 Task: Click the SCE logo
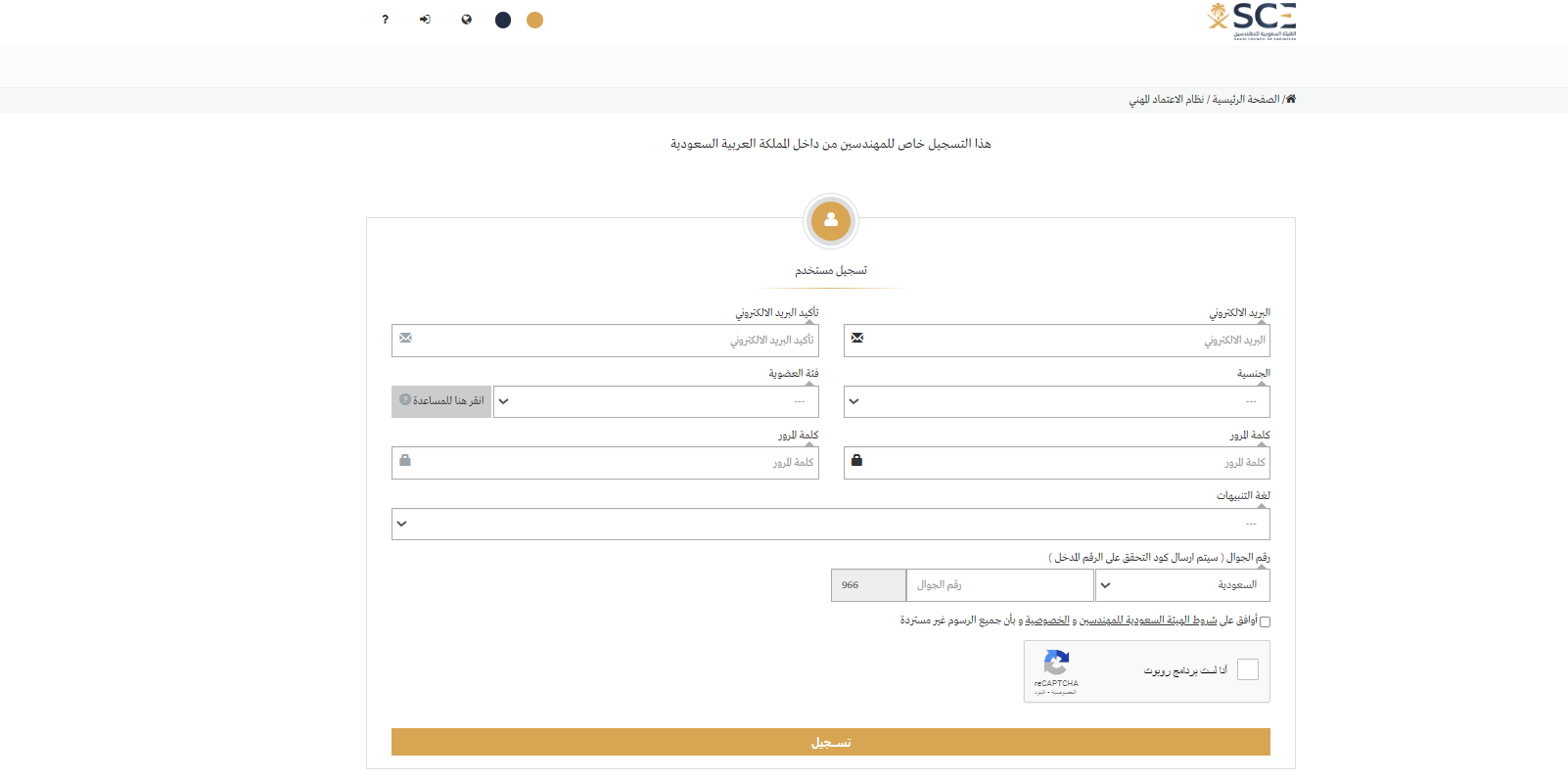click(1252, 22)
